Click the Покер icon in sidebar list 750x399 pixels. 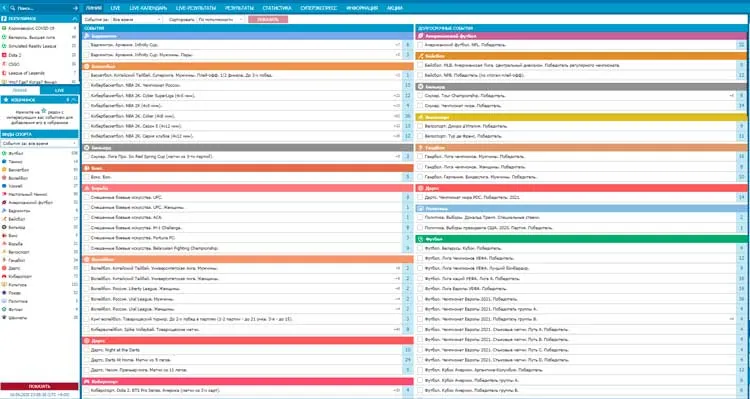click(x=4, y=292)
